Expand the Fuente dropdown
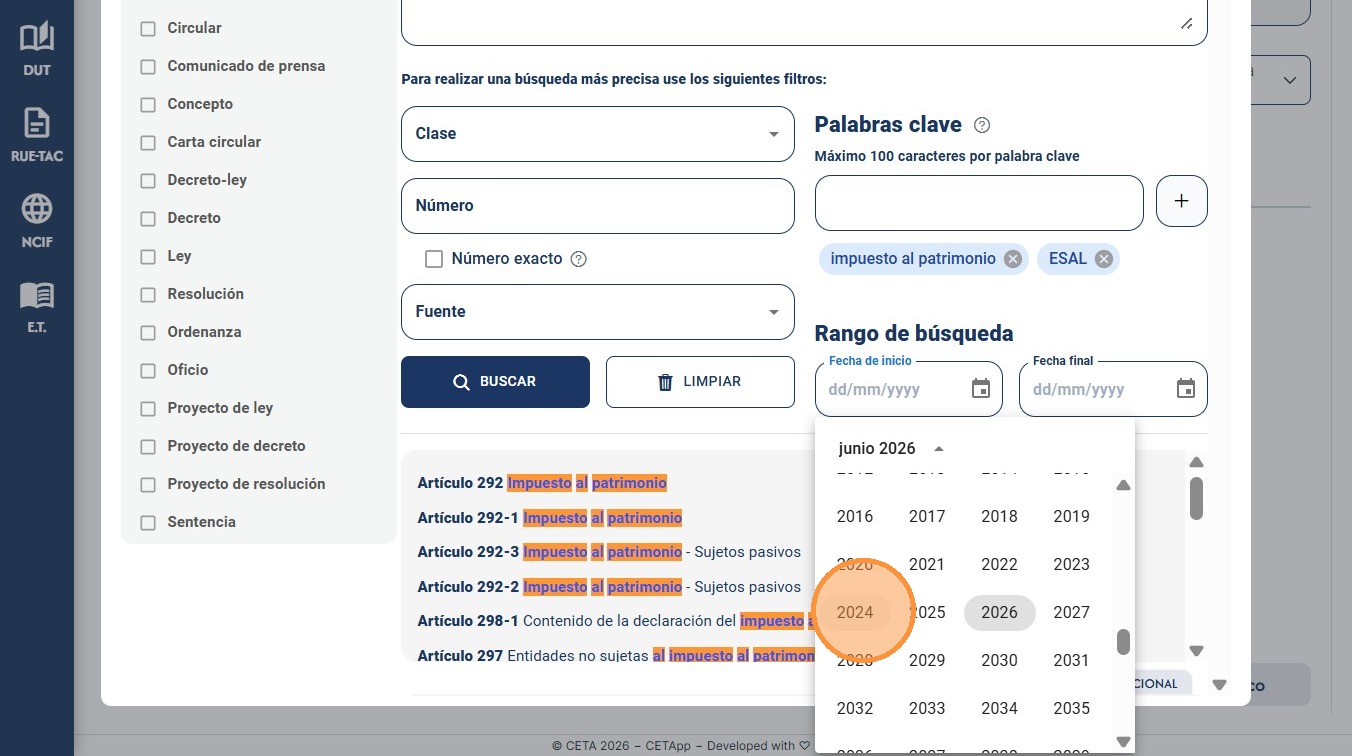 click(598, 312)
